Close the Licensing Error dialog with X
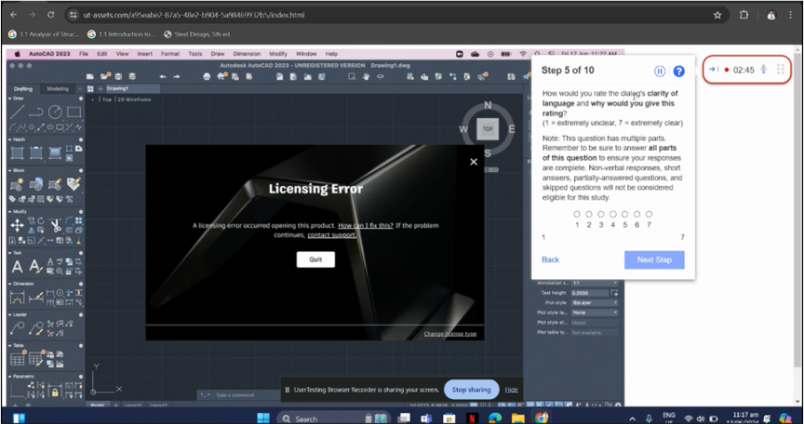This screenshot has height=424, width=804. tap(474, 162)
